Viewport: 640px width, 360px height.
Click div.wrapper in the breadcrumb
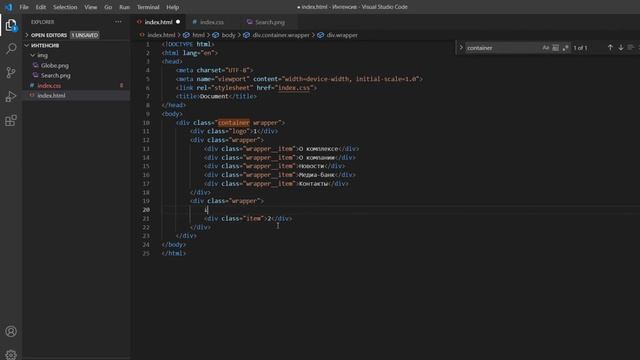click(342, 35)
